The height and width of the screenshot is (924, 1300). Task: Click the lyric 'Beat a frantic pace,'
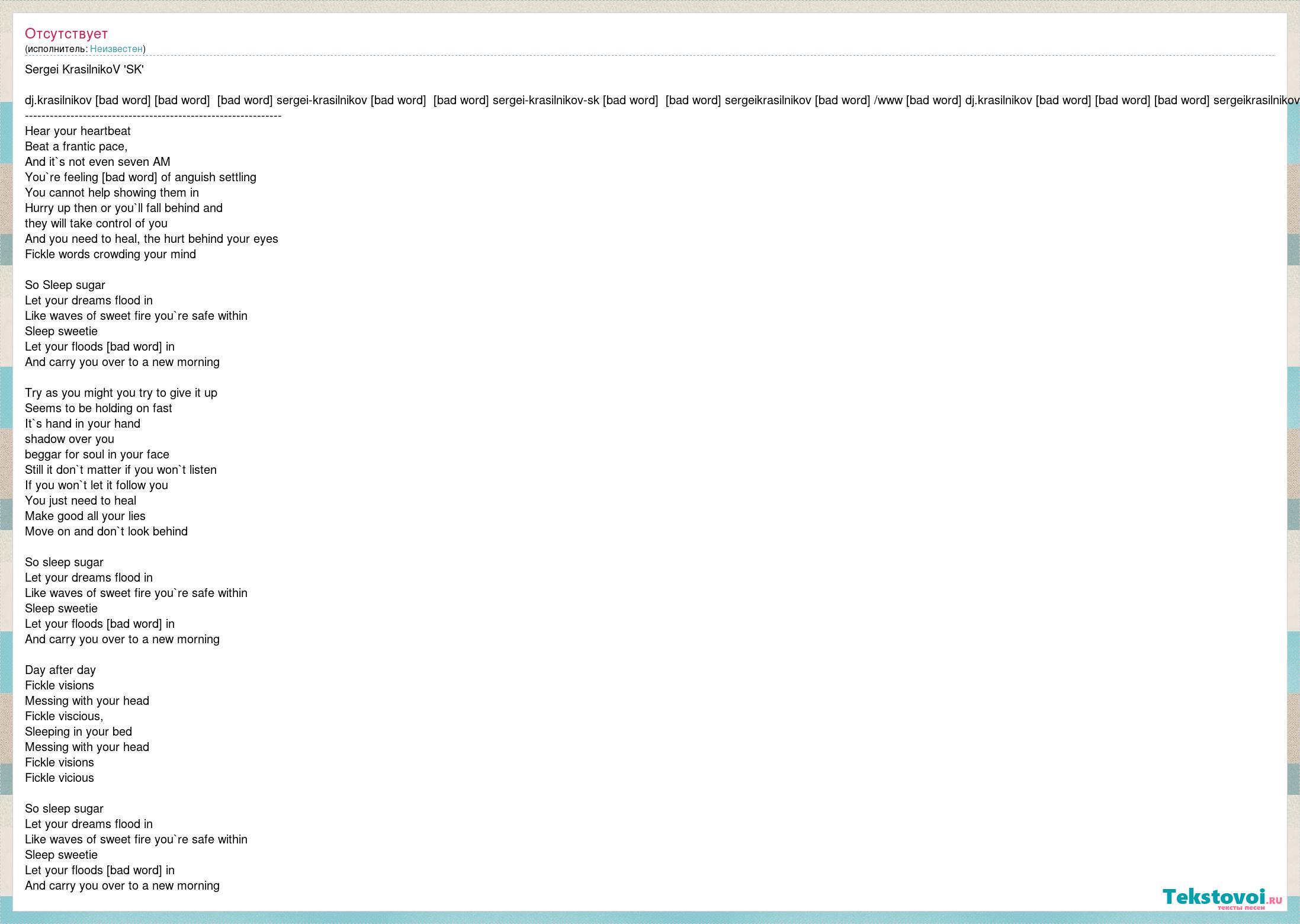tap(76, 146)
